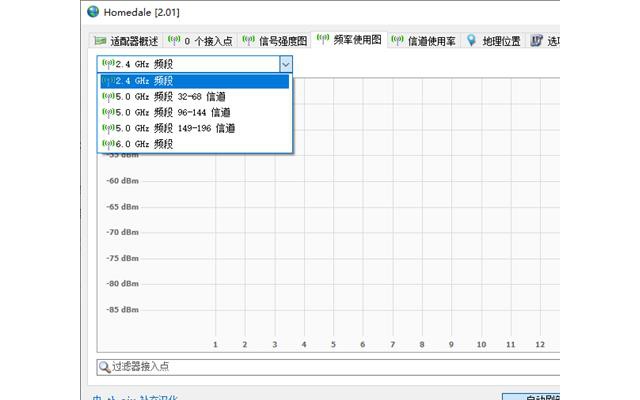The image size is (640, 400).
Task: Click the -85 dBm axis label
Action: pos(122,310)
